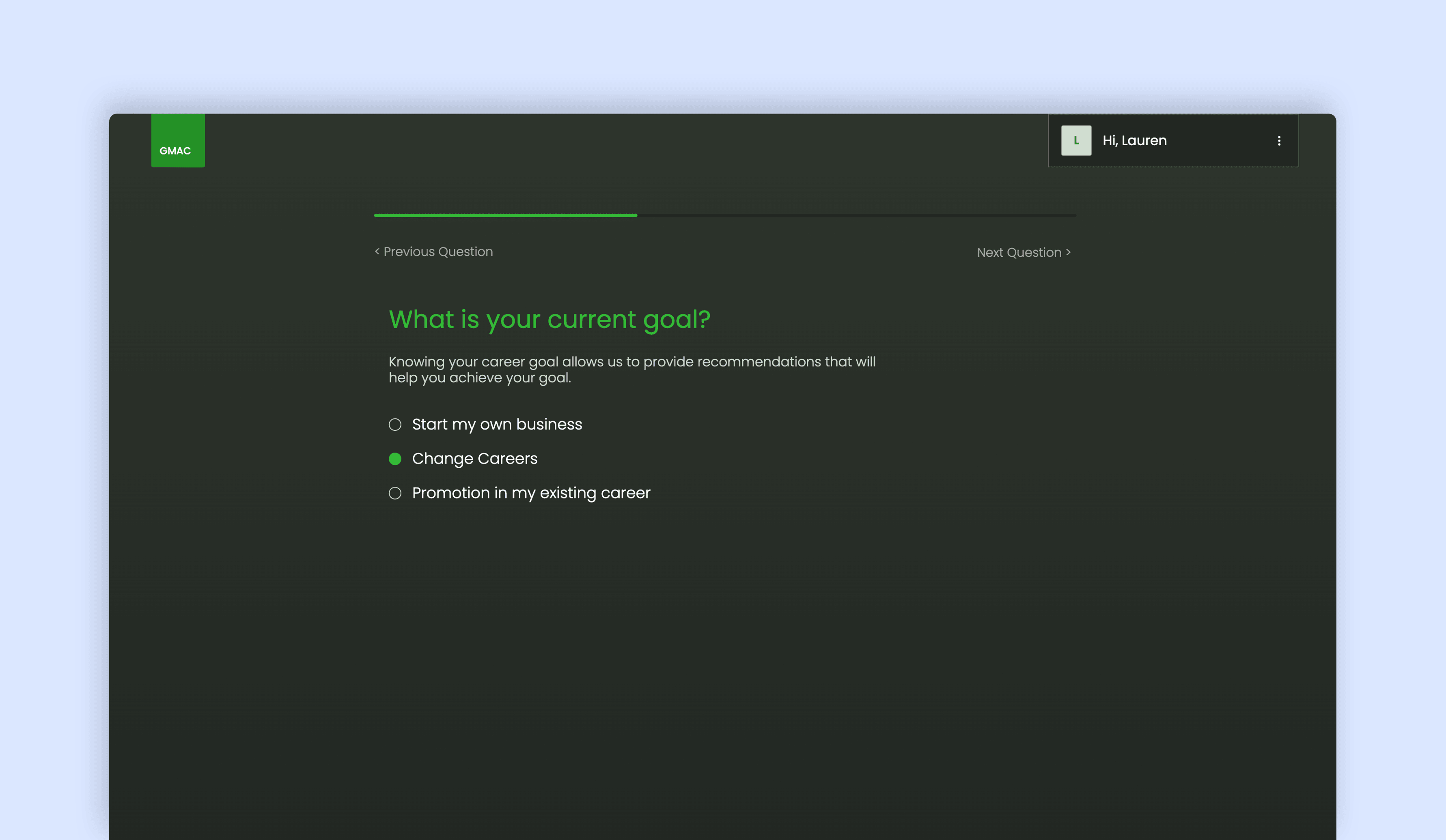Choose Promotion in my existing career
The image size is (1446, 840).
click(519, 493)
